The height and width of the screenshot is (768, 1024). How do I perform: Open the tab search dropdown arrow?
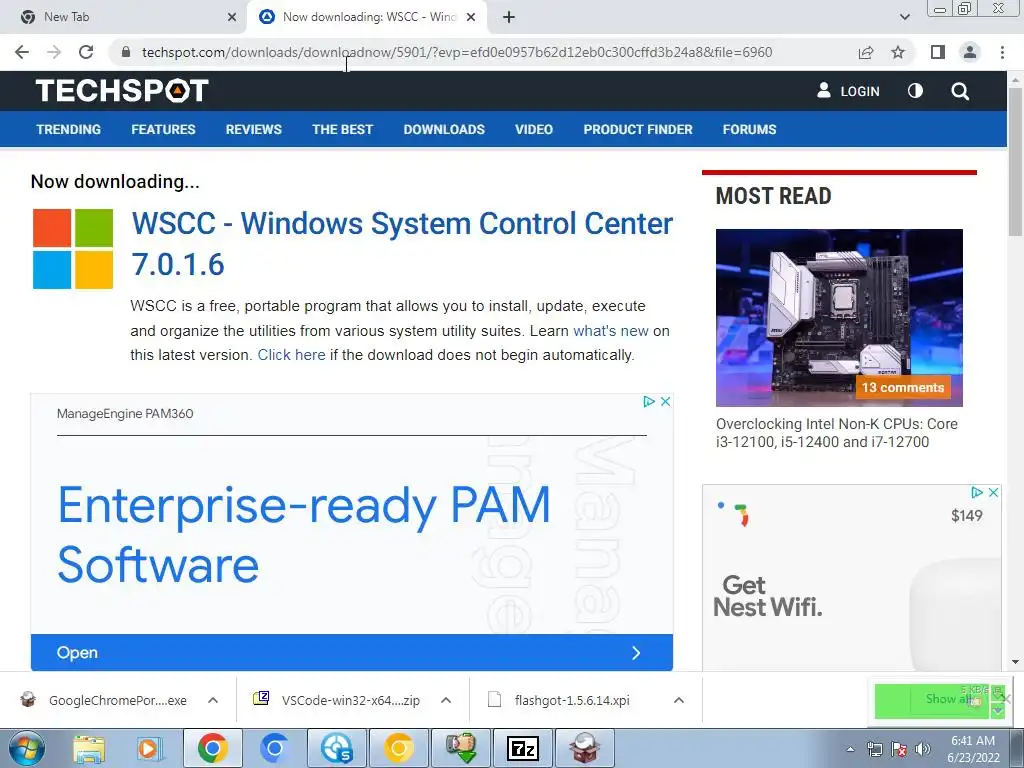[905, 17]
